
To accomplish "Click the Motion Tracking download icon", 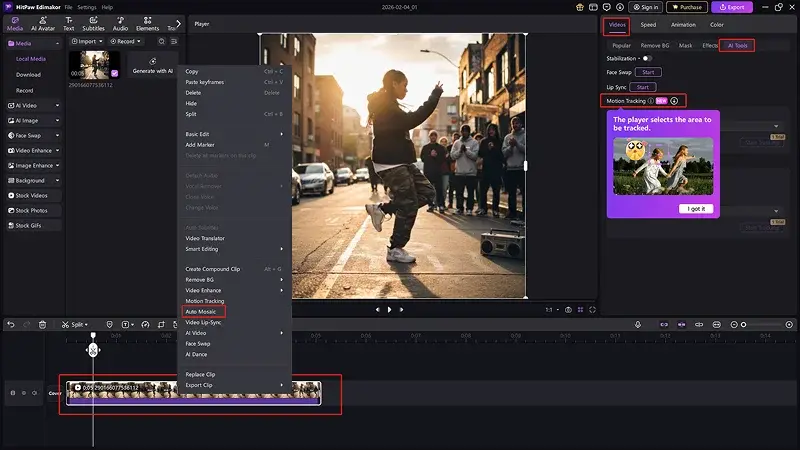I will (x=674, y=101).
